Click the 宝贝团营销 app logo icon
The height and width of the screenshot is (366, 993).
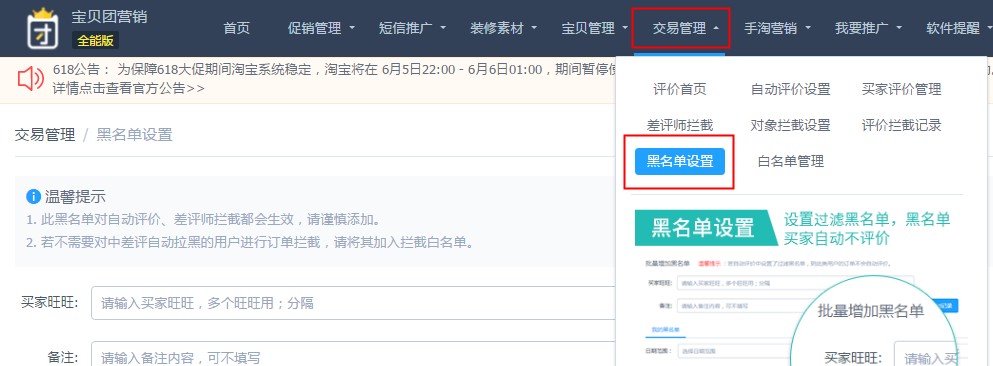click(43, 29)
